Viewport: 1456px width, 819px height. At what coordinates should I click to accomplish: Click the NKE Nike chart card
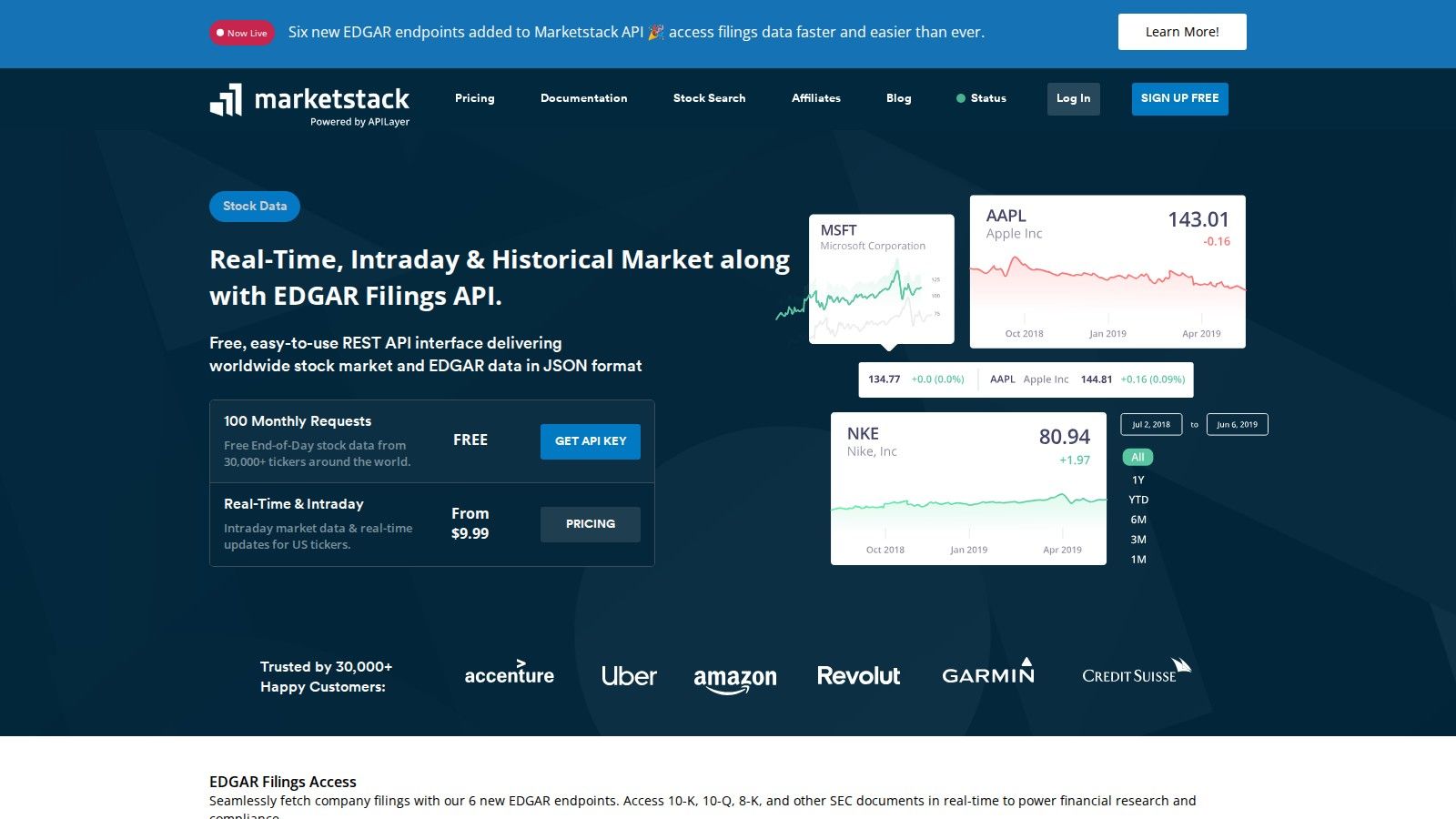(968, 489)
